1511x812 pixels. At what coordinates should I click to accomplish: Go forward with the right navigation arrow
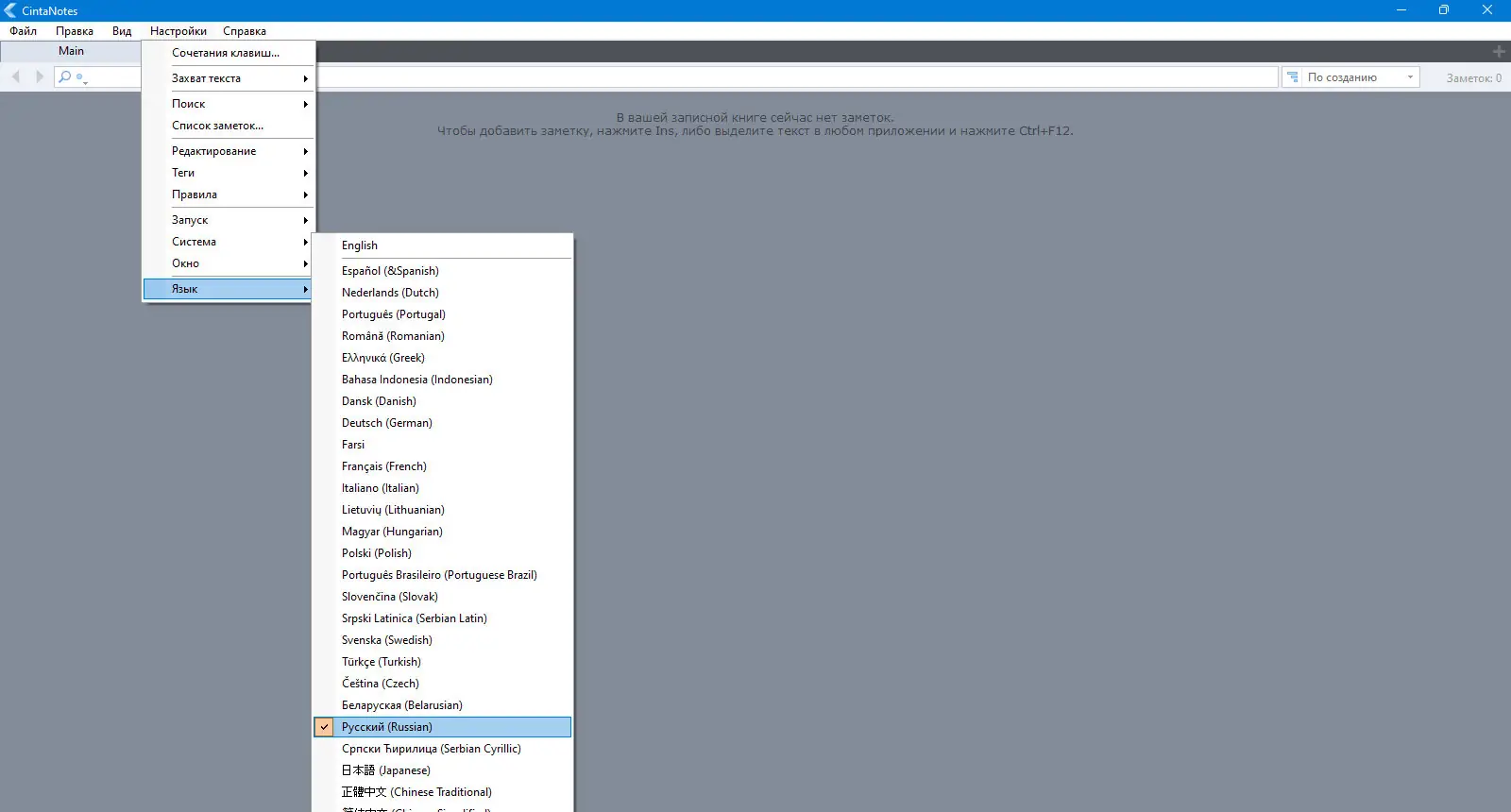(40, 76)
